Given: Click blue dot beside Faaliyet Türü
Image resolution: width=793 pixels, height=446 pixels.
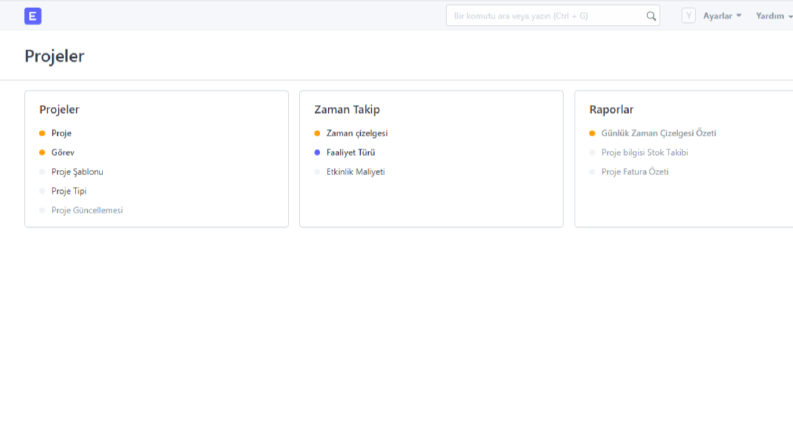Looking at the screenshot, I should 317,153.
